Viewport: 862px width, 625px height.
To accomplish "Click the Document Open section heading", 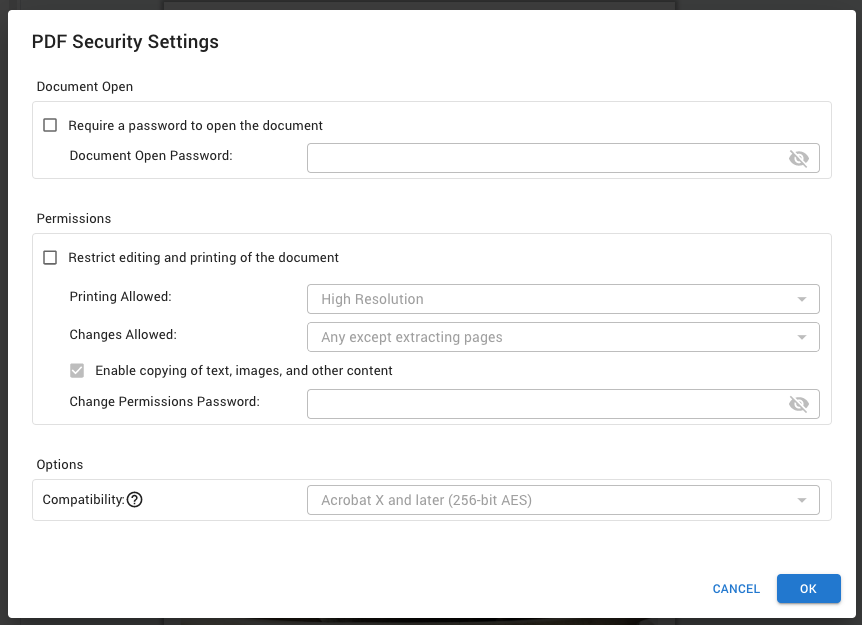I will 85,87.
